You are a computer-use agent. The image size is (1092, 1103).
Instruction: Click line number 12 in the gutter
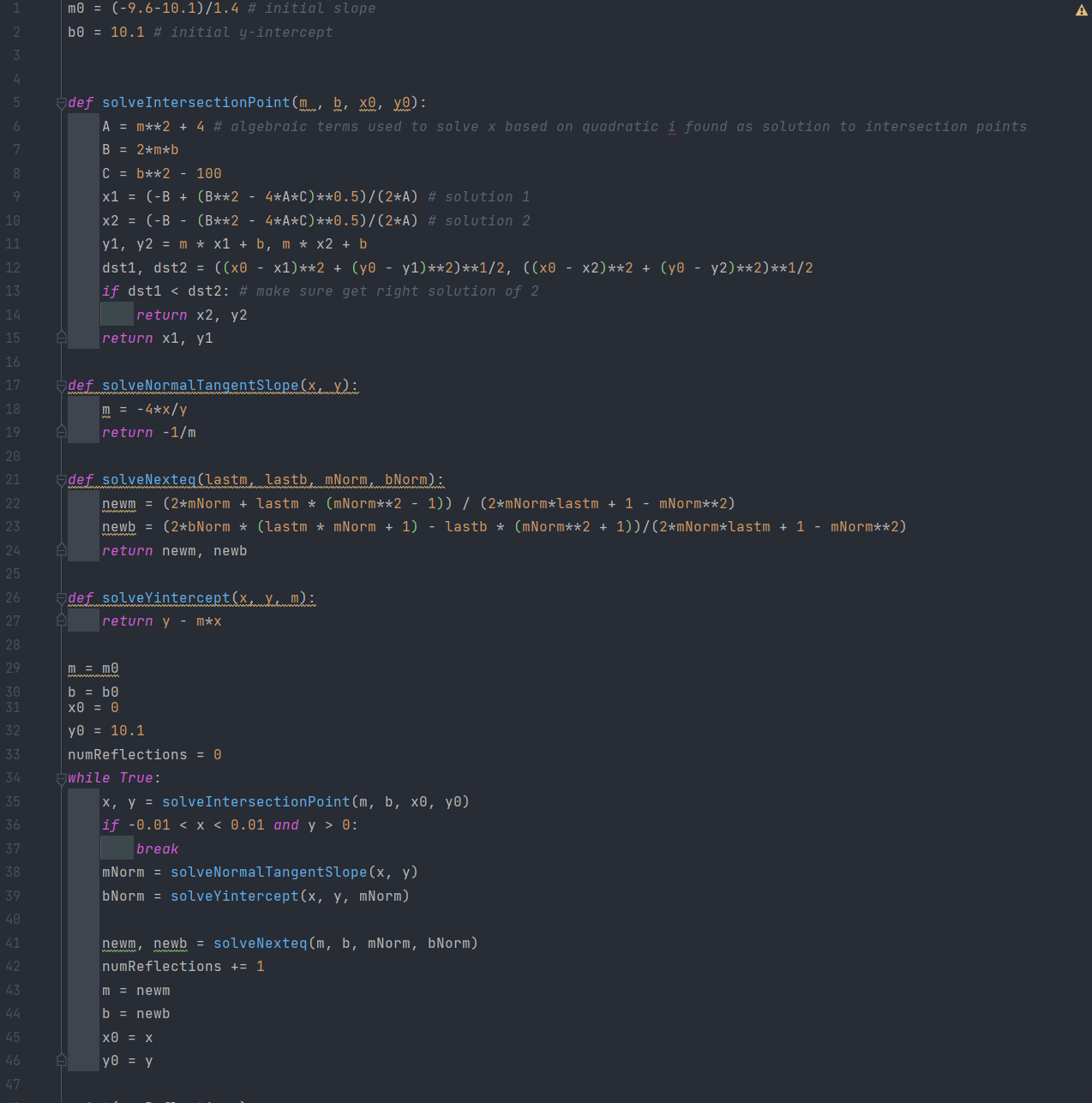pyautogui.click(x=13, y=268)
